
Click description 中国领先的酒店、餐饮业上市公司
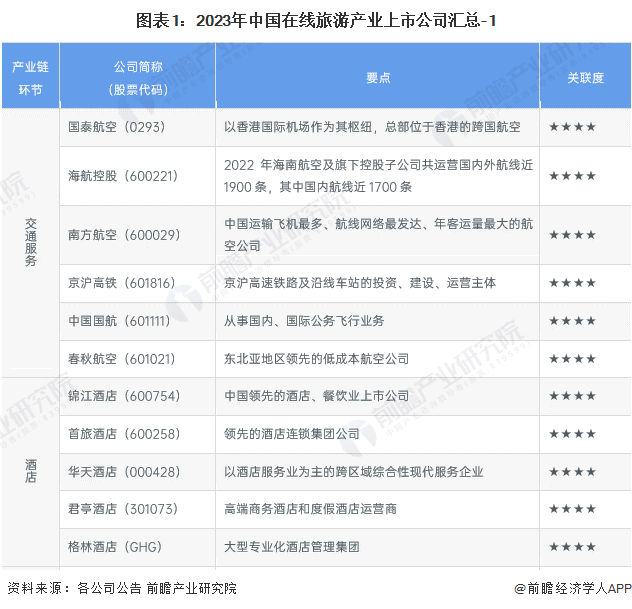(x=316, y=396)
